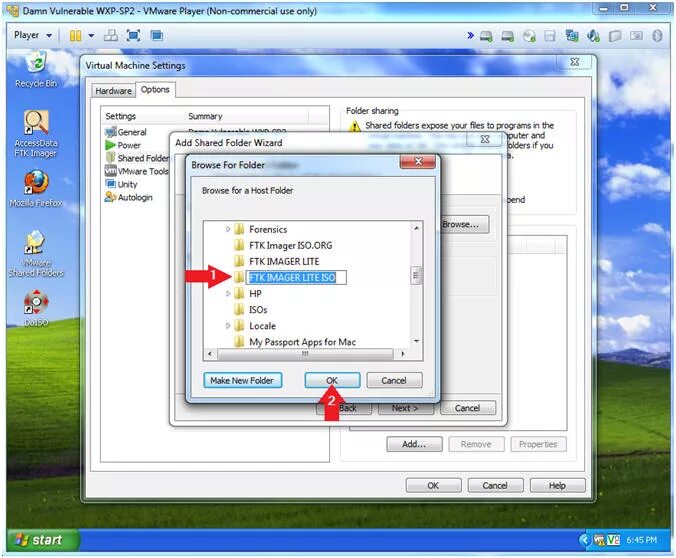Expand the Locale folder node

(228, 326)
